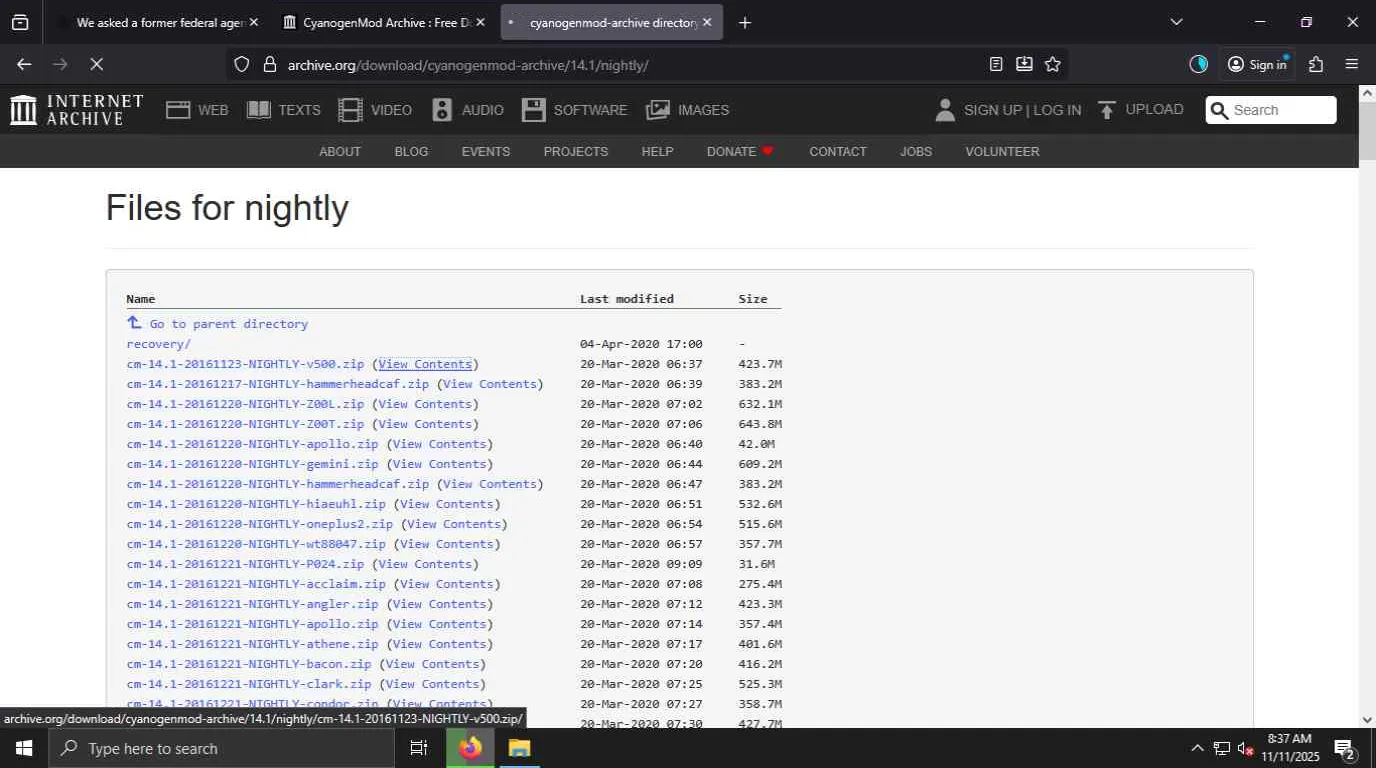Close the CyanogenMod Archive tab
This screenshot has height=768, width=1376.
coord(480,22)
